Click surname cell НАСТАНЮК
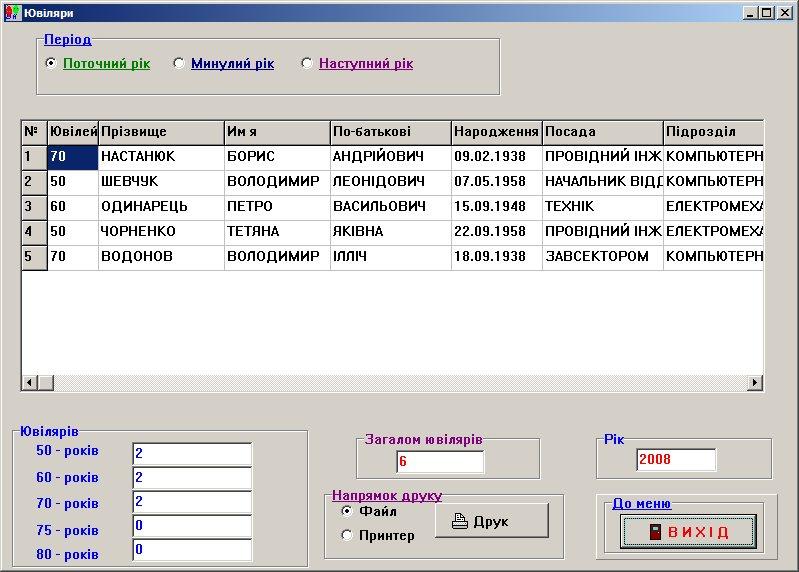The height and width of the screenshot is (572, 799). click(x=161, y=157)
